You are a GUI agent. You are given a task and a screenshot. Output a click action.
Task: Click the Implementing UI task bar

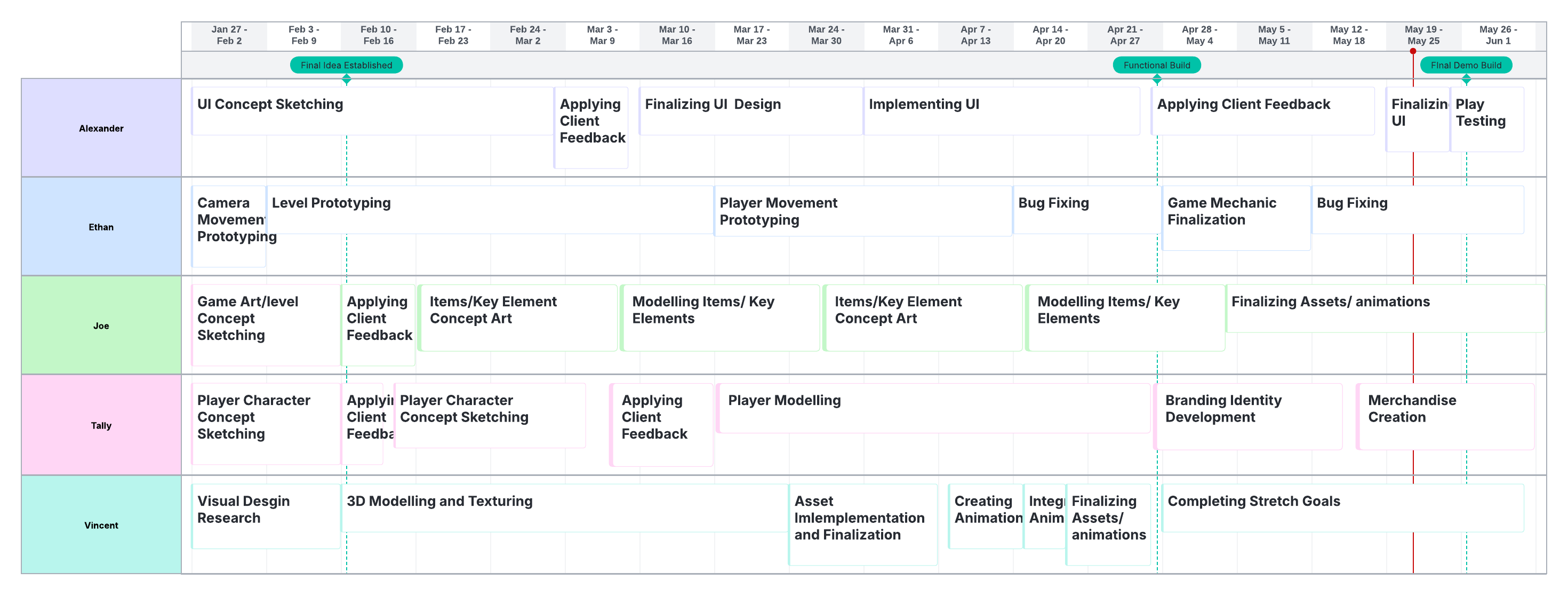(1001, 112)
